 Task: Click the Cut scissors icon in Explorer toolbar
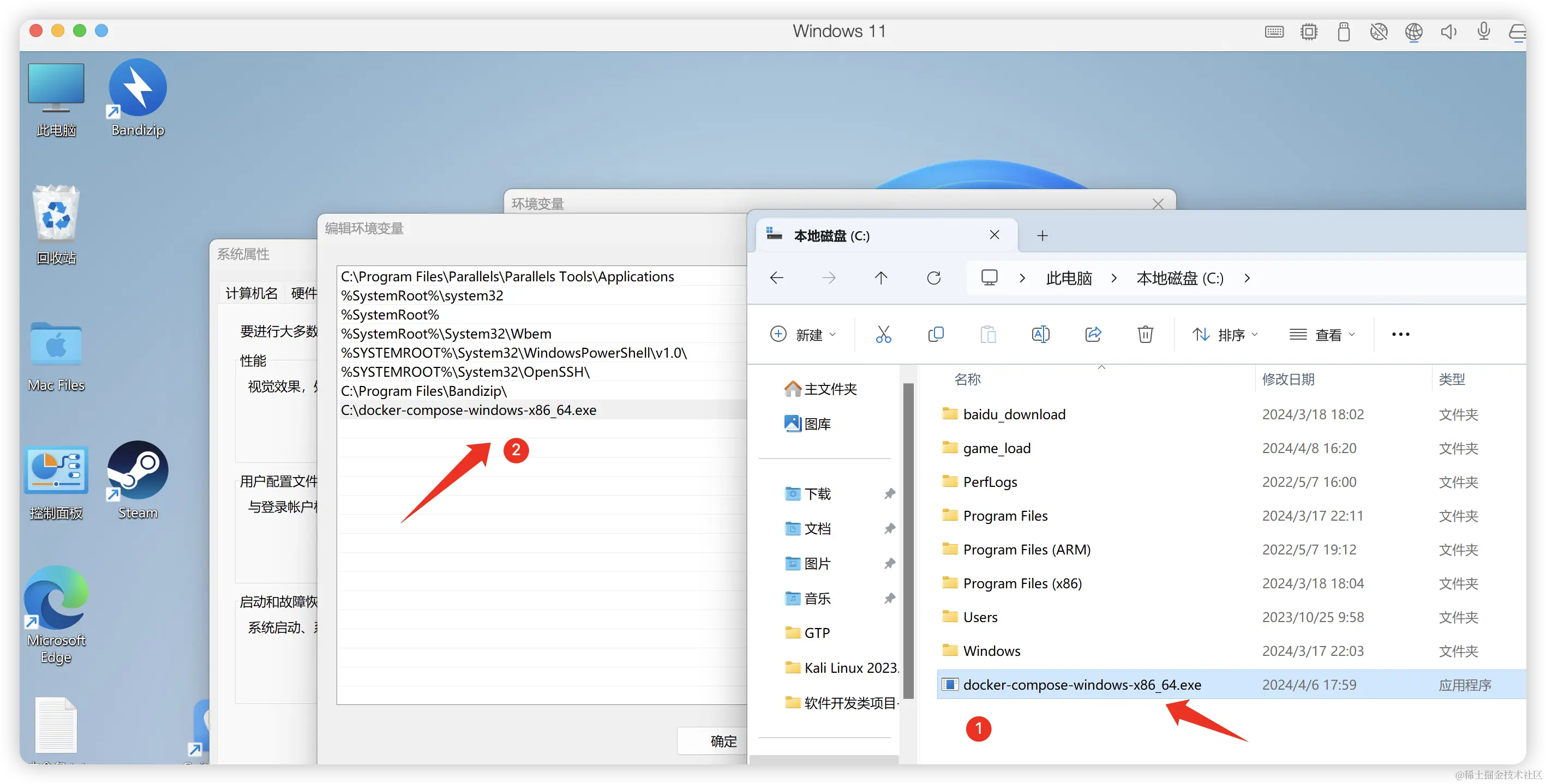click(x=883, y=334)
